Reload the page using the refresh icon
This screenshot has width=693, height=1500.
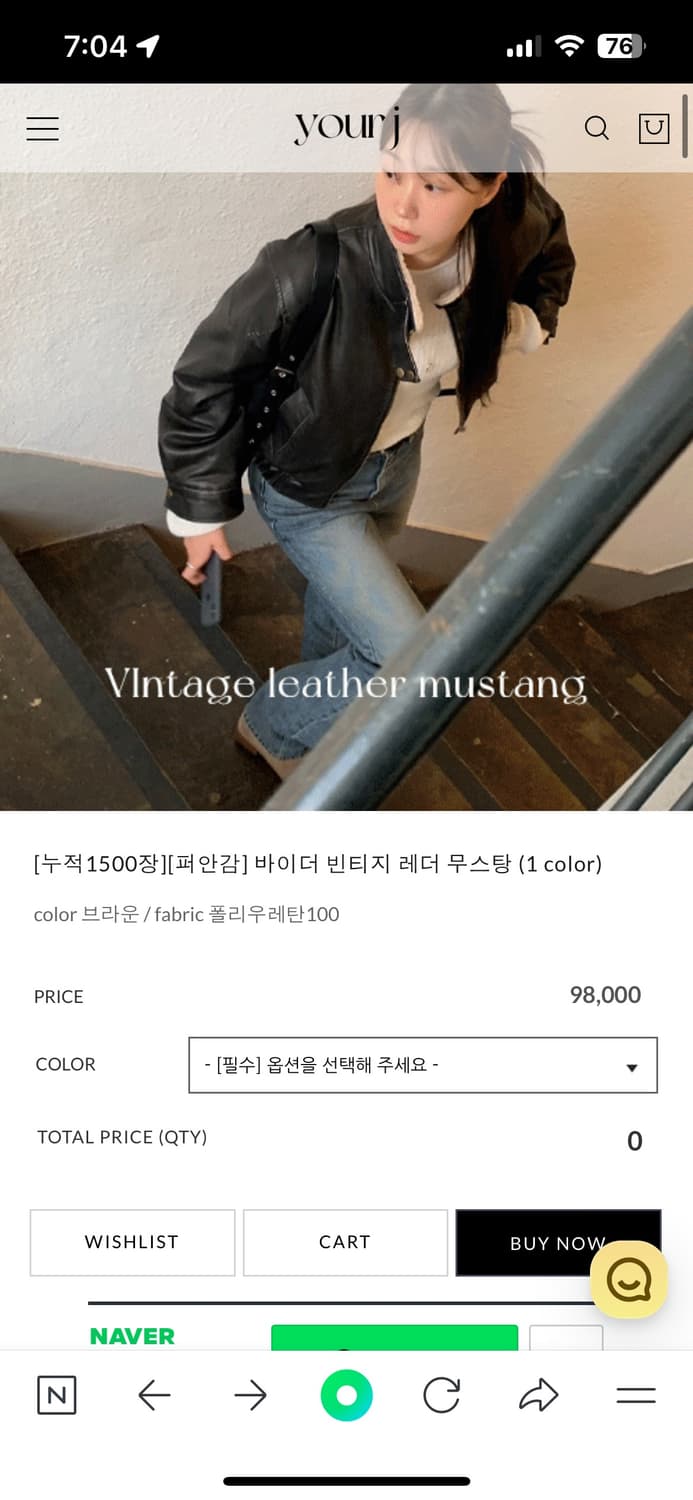pos(442,1393)
